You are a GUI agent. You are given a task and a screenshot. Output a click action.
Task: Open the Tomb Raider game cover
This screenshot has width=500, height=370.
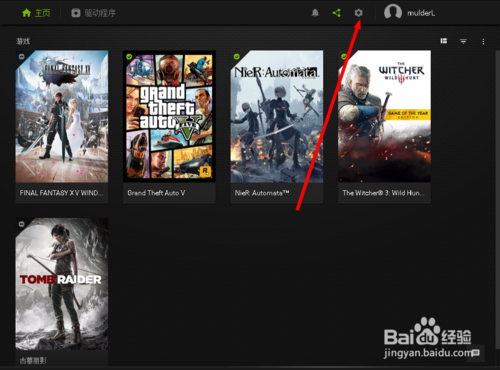(62, 284)
